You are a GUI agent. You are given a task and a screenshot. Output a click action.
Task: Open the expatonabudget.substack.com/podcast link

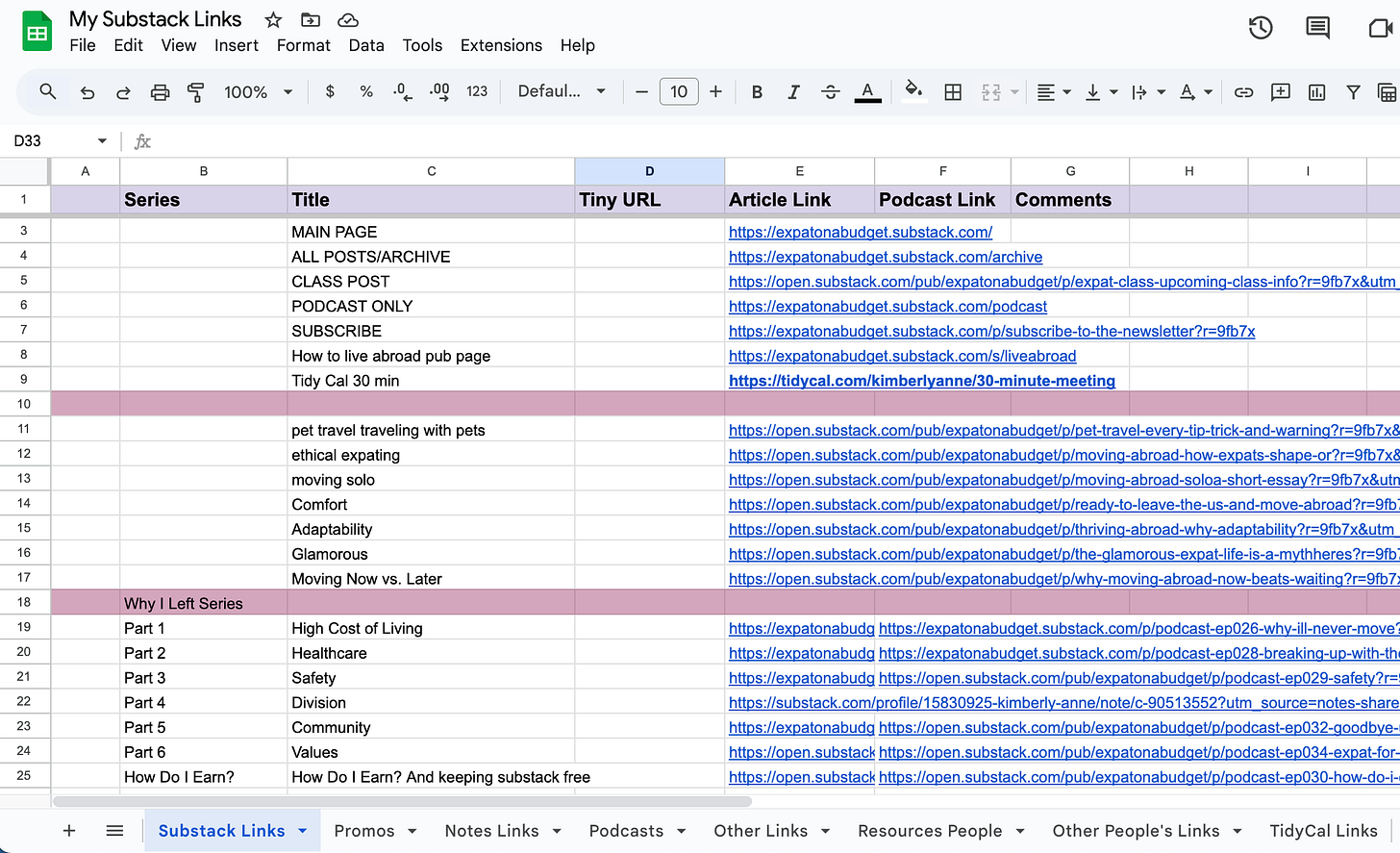point(887,307)
